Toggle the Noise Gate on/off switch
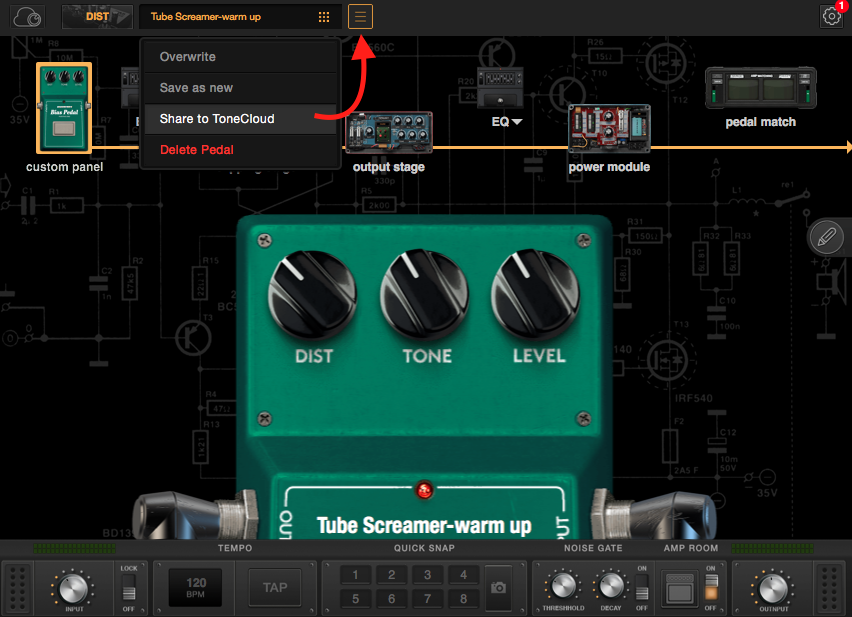The width and height of the screenshot is (852, 617). [x=641, y=587]
